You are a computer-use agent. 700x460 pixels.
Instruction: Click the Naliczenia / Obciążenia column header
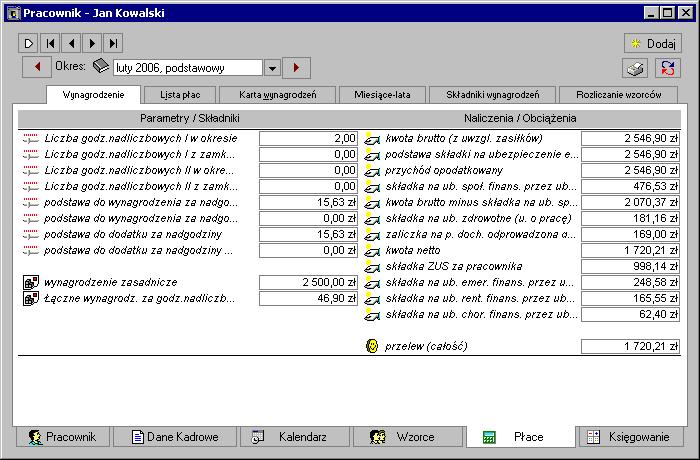pos(520,118)
